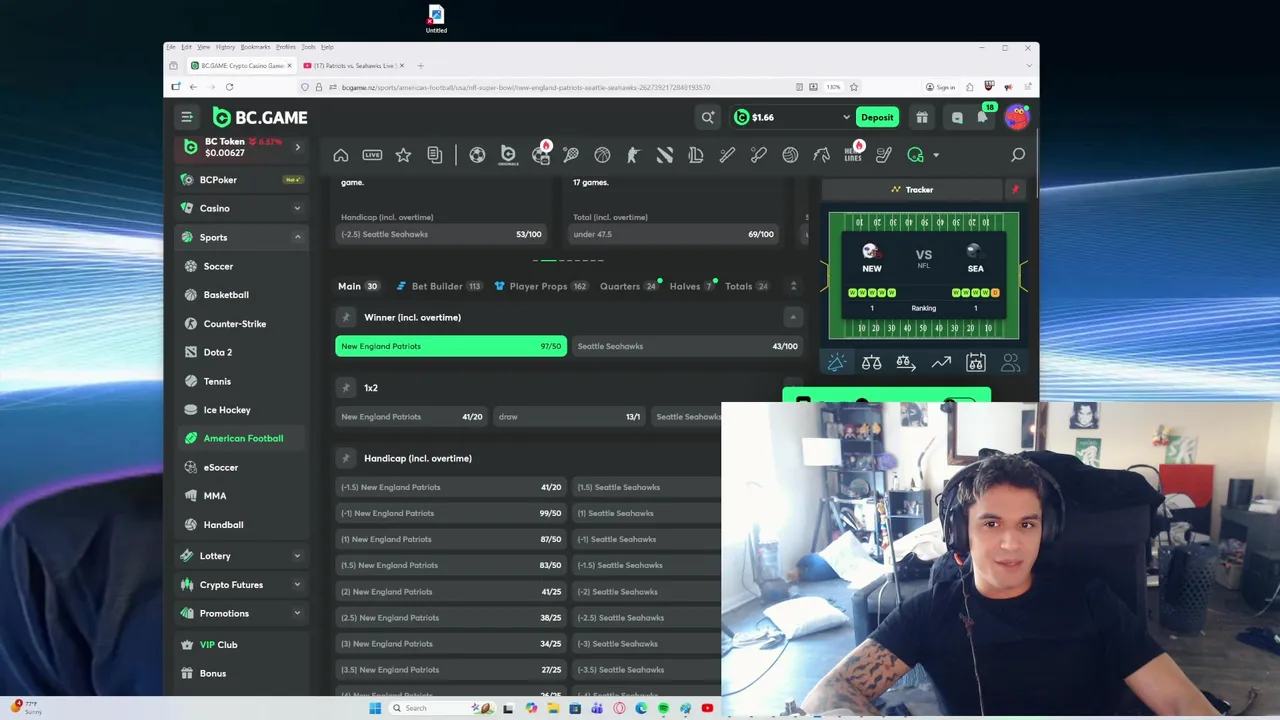This screenshot has height=720, width=1280.
Task: Expand the balance currency dropdown
Action: coord(846,117)
